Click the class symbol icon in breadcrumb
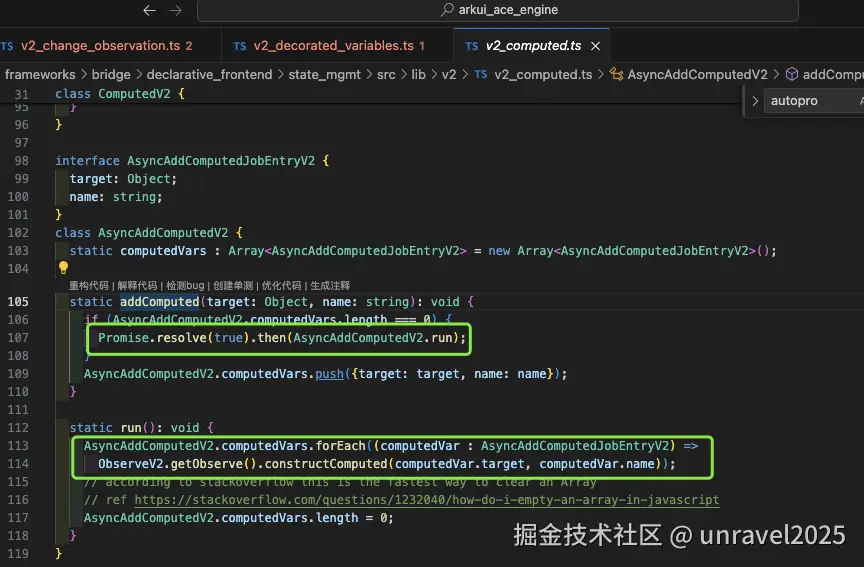 (x=617, y=74)
